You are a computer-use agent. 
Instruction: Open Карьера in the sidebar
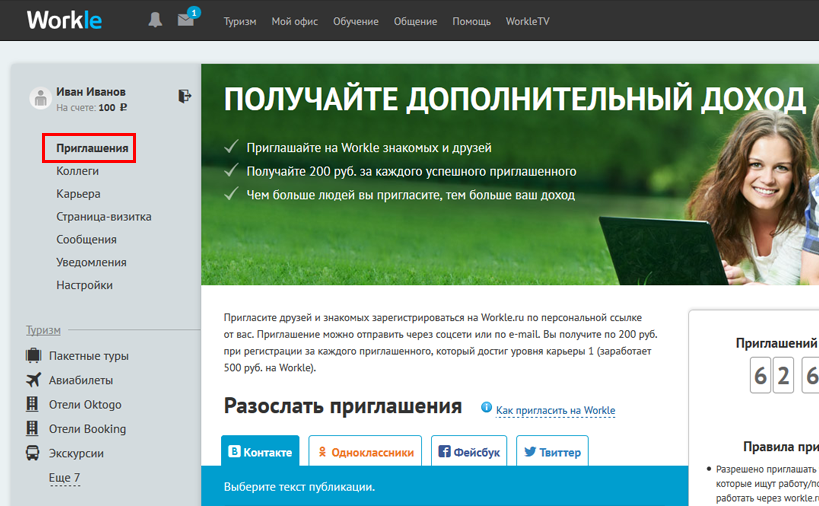pos(78,194)
